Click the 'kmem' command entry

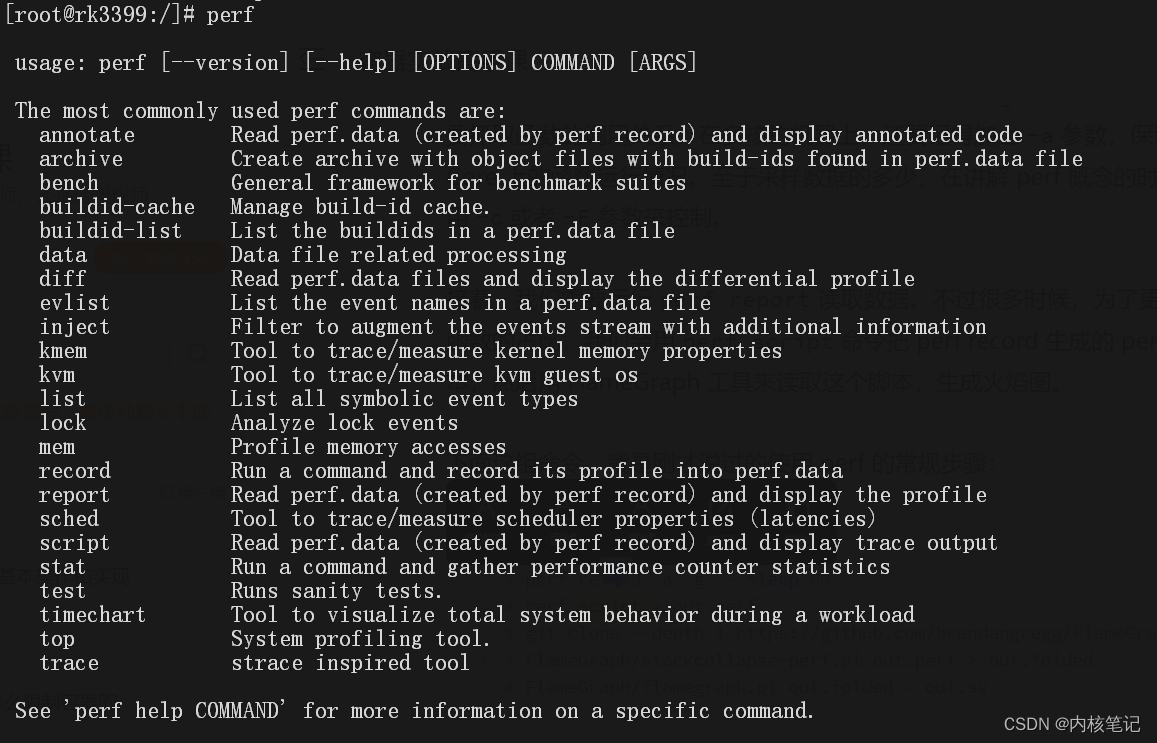[x=63, y=351]
